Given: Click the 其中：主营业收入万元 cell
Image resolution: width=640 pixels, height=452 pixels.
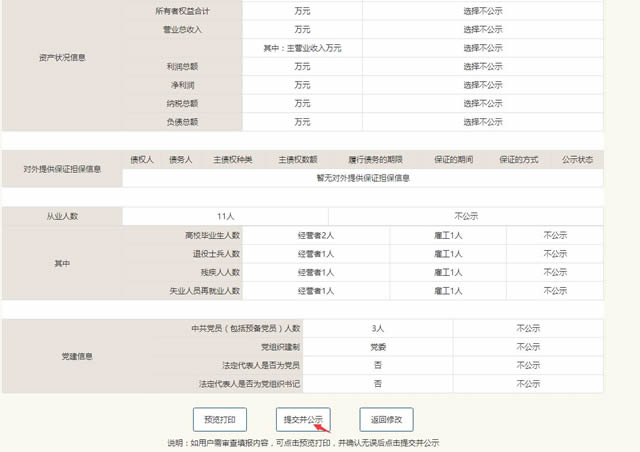Looking at the screenshot, I should 302,48.
